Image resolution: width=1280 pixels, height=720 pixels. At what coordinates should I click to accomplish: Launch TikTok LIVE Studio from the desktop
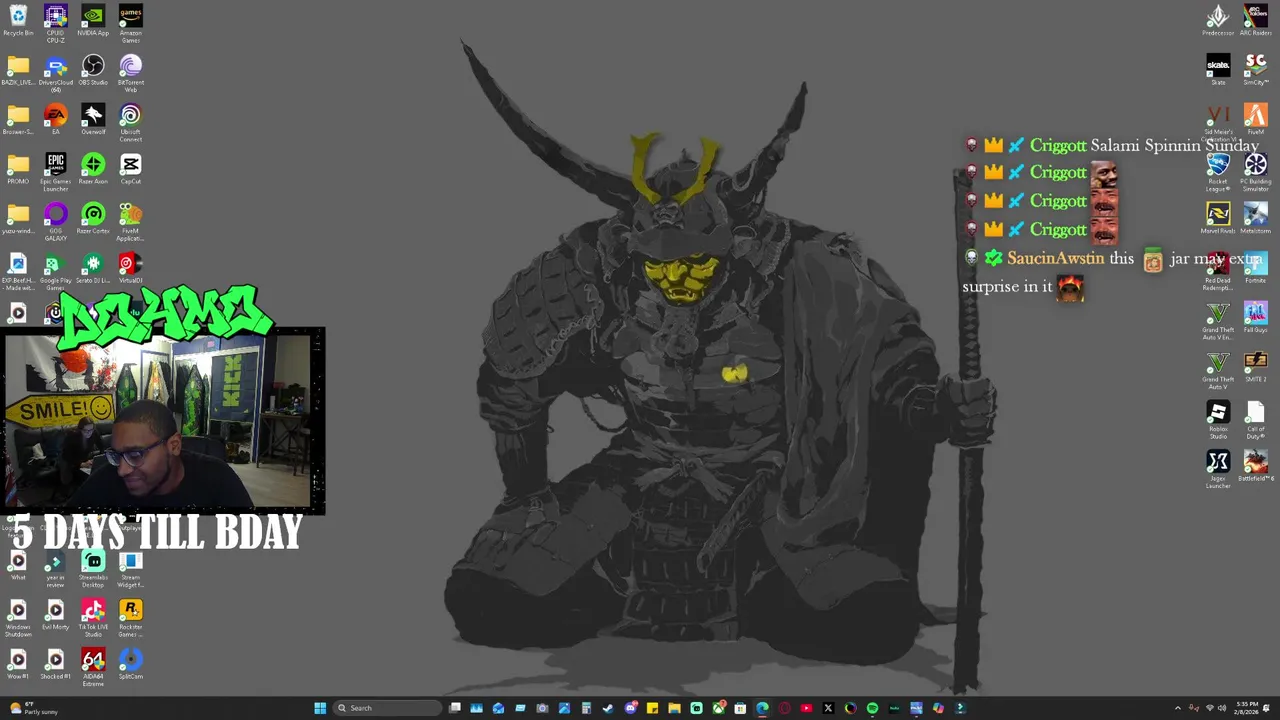tap(93, 618)
